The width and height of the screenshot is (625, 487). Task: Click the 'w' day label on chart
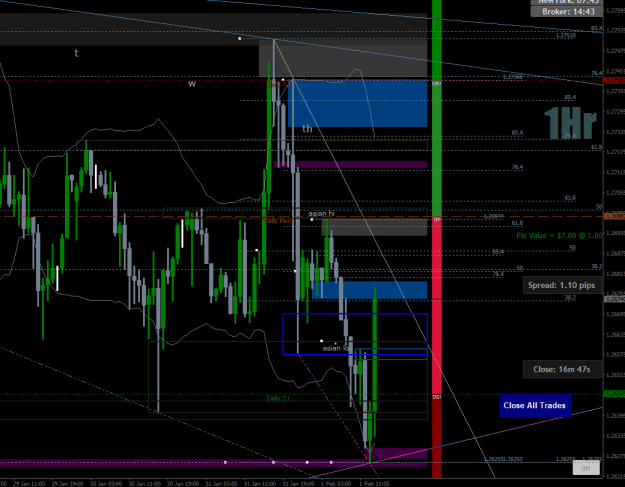point(192,84)
